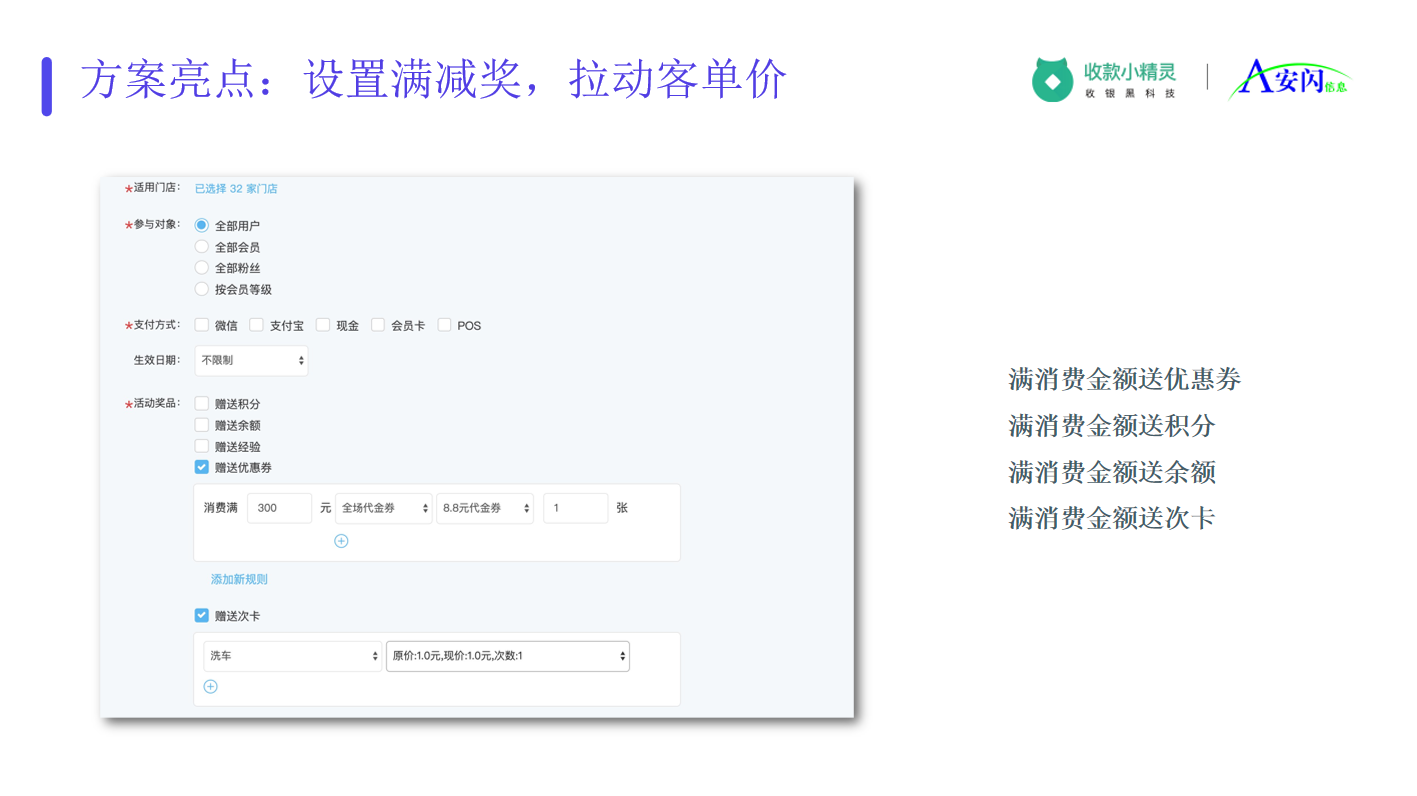This screenshot has height=796, width=1417.
Task: Open the 生效日期 不限制 dropdown
Action: coord(251,361)
